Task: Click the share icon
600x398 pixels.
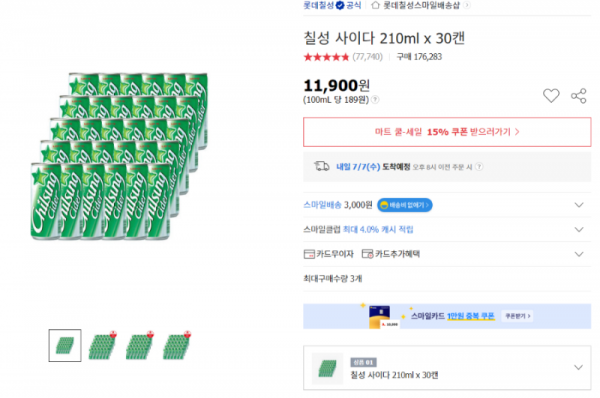Action: point(579,96)
